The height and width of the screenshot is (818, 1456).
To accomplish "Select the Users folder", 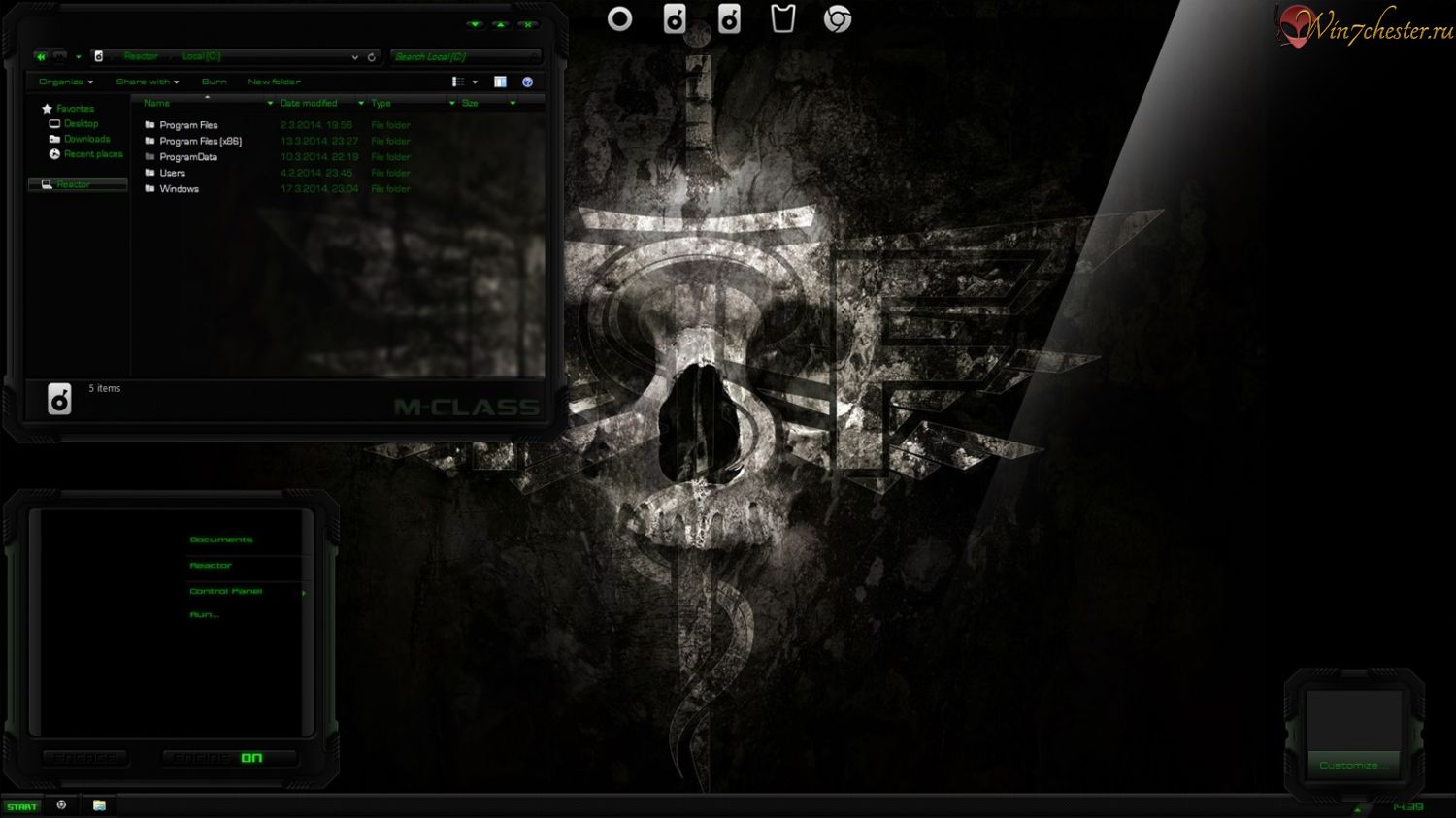I will click(x=172, y=173).
